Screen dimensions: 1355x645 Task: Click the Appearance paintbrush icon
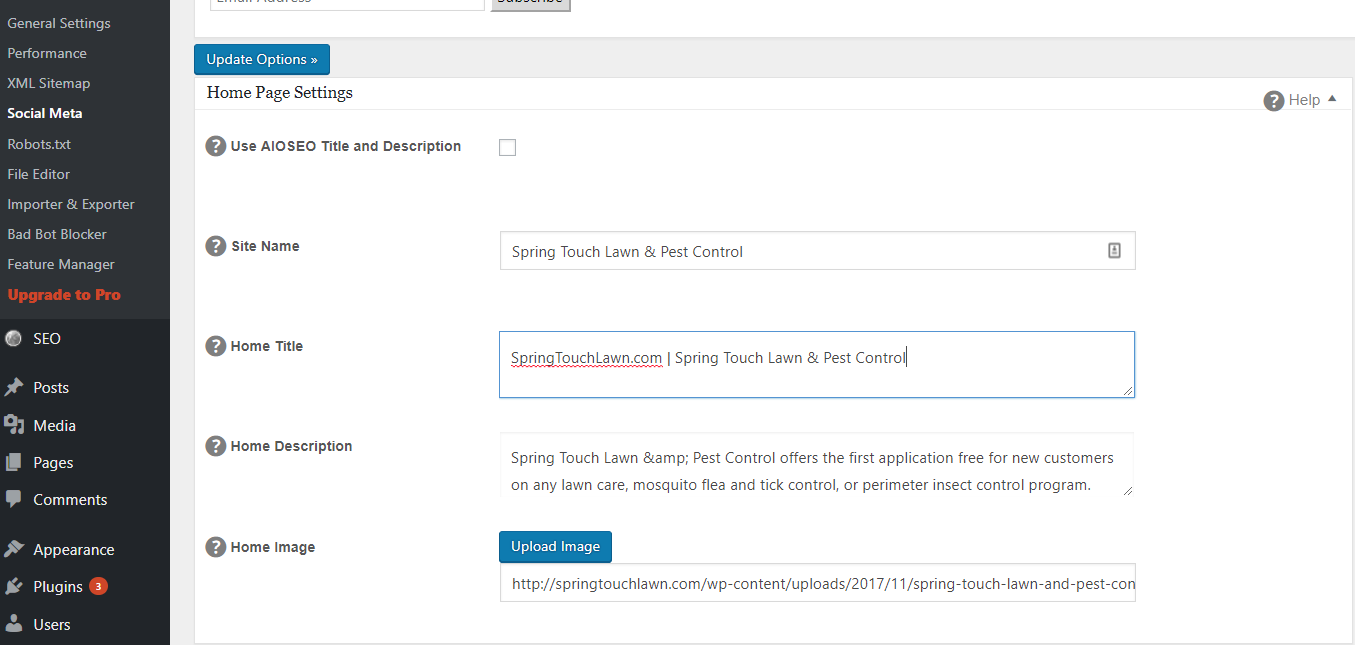tap(14, 549)
